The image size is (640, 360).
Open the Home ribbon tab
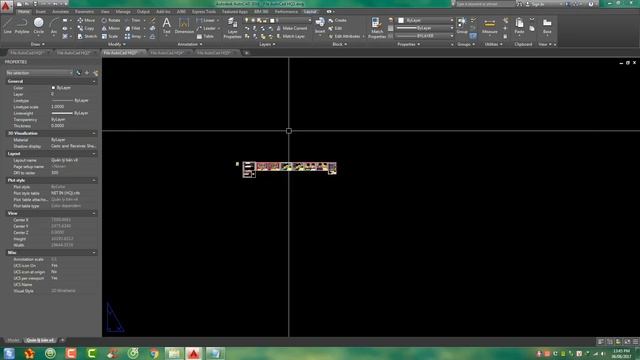pos(24,11)
